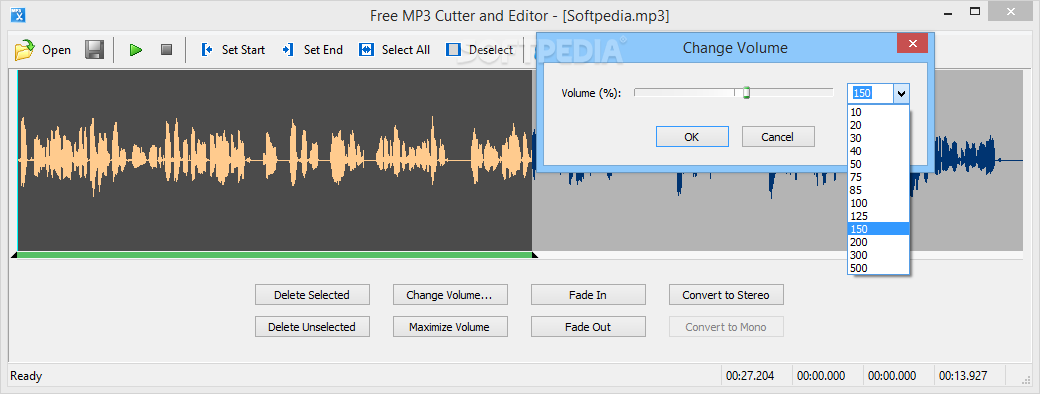Image resolution: width=1040 pixels, height=394 pixels.
Task: Click the volume percent input field
Action: [870, 94]
